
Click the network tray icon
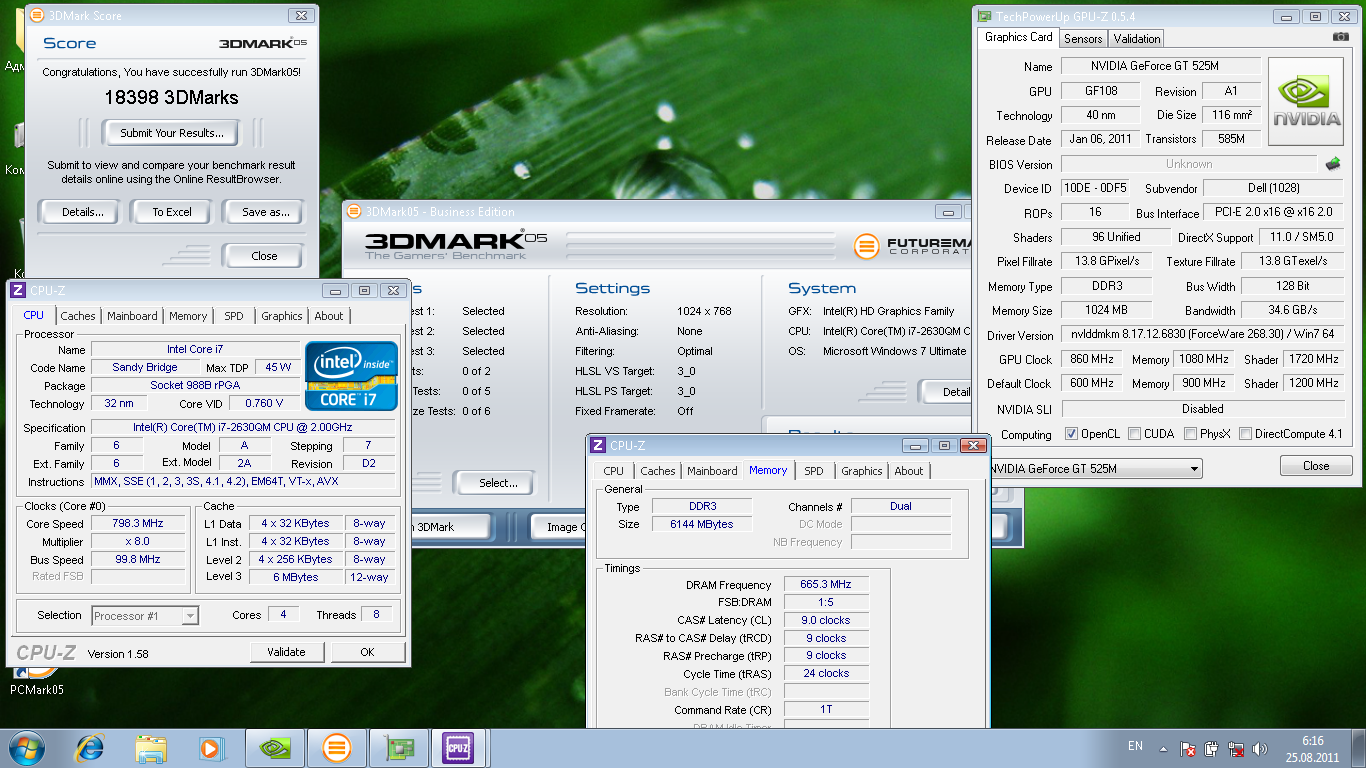click(1236, 748)
